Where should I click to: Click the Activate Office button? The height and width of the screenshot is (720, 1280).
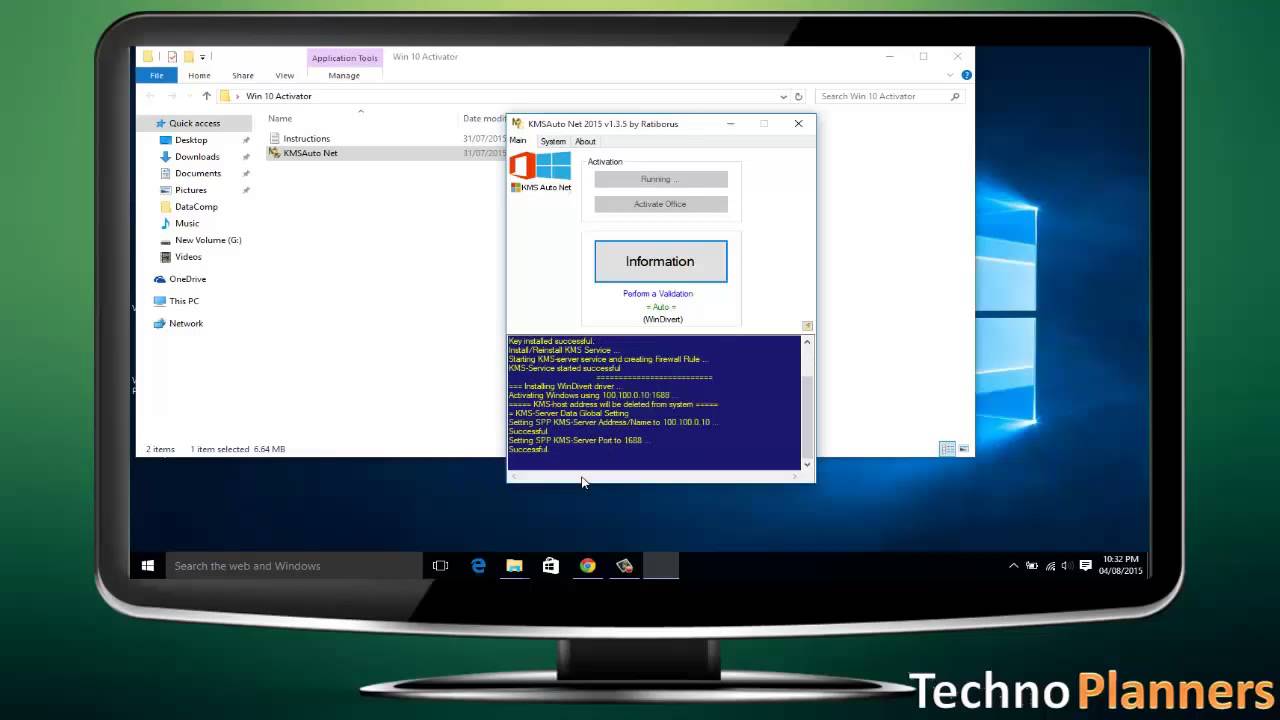point(660,204)
